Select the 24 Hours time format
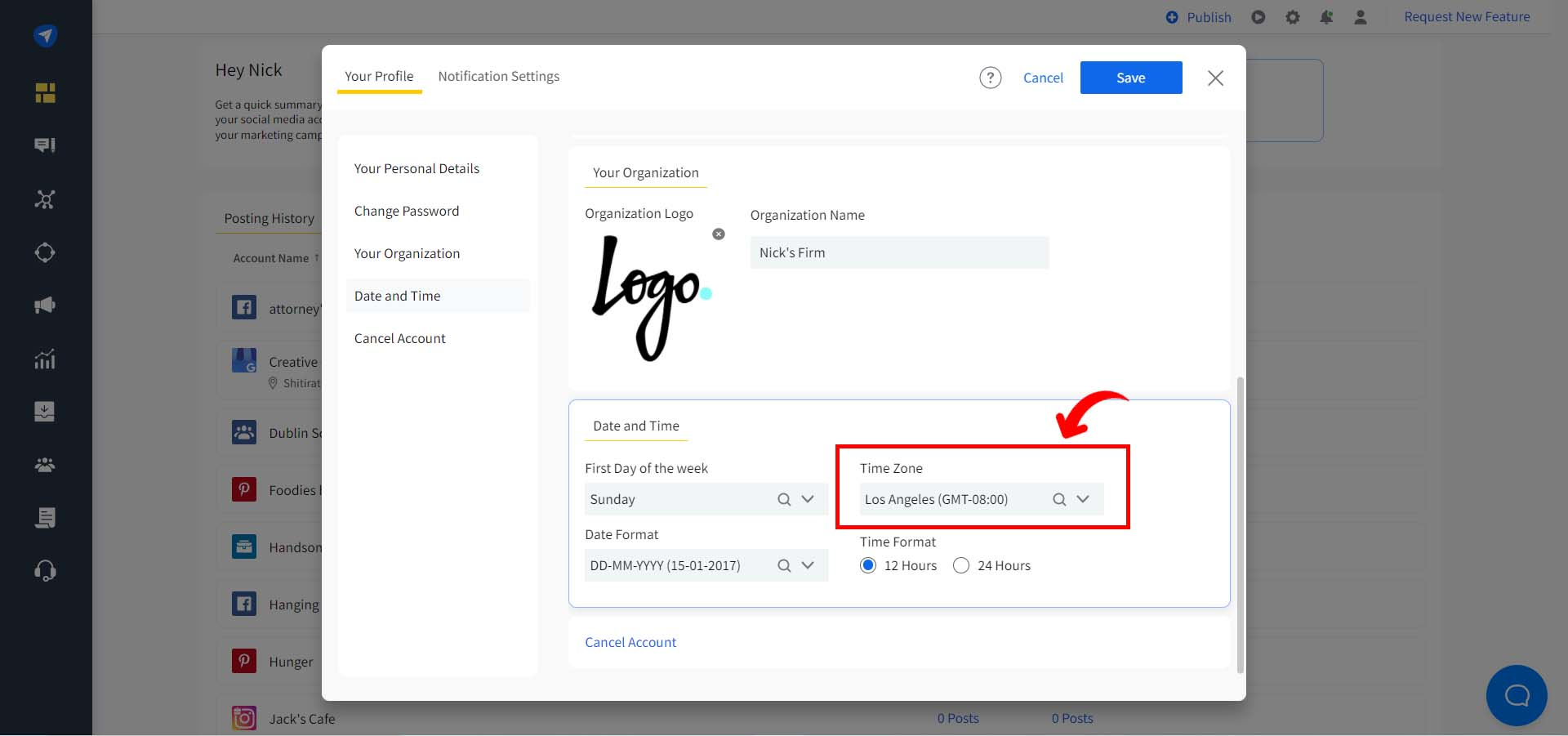Viewport: 1568px width, 736px height. pyautogui.click(x=961, y=565)
